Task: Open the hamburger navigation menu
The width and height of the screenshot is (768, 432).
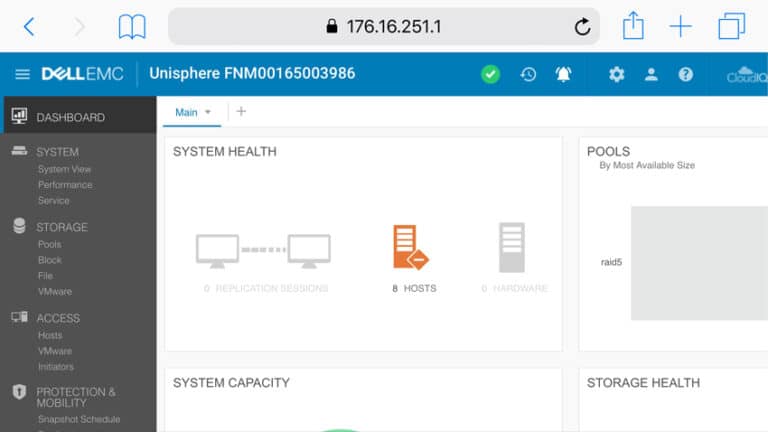Action: 23,74
